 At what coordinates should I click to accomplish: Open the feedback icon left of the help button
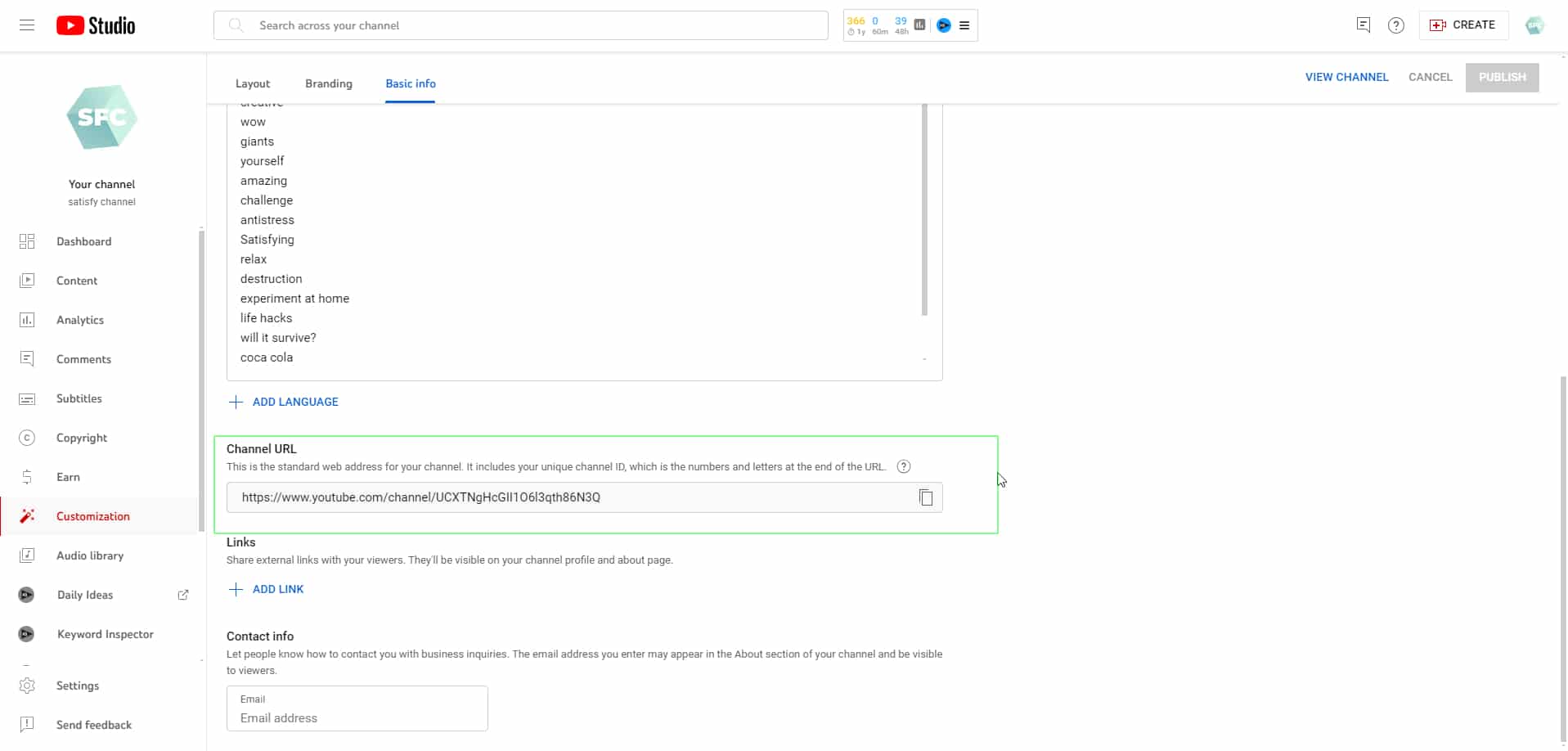(x=1363, y=25)
